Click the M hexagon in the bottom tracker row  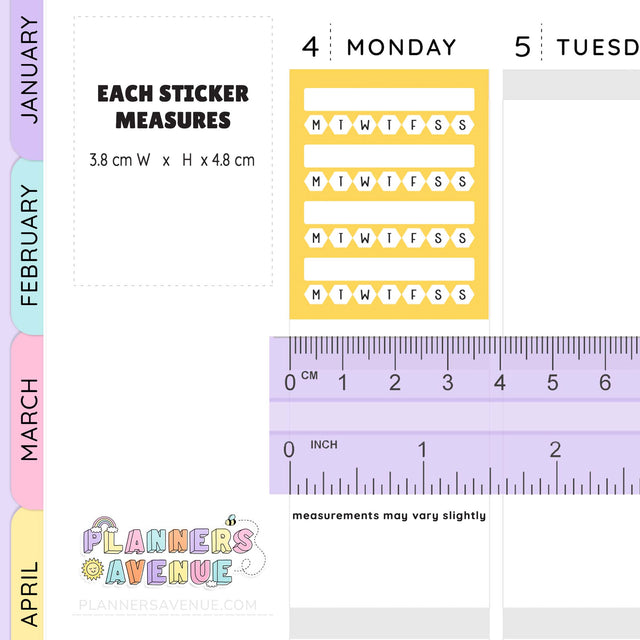coord(317,294)
